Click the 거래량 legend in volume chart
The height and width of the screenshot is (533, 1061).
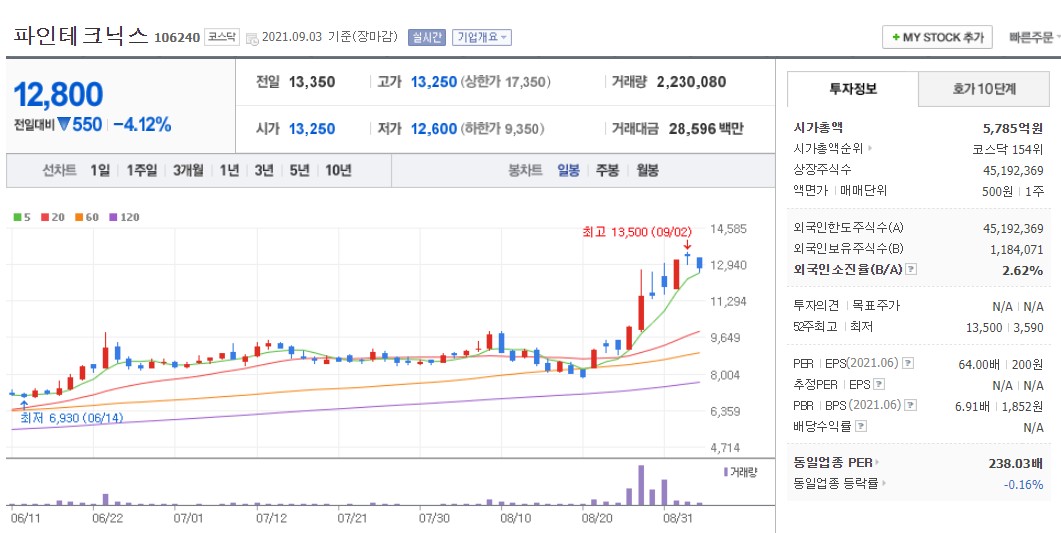740,472
